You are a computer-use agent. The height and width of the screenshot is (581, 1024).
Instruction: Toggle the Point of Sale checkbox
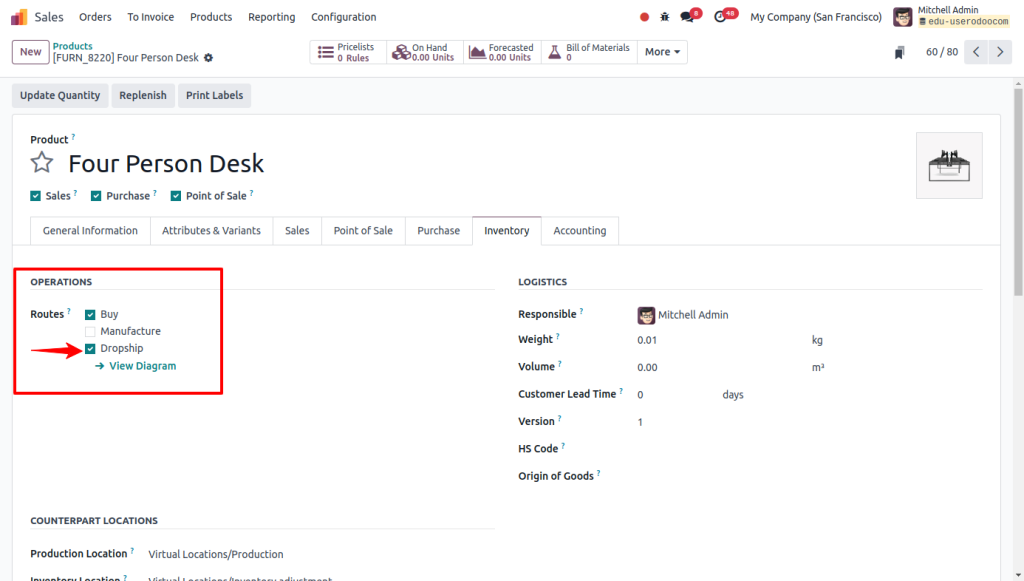point(176,196)
